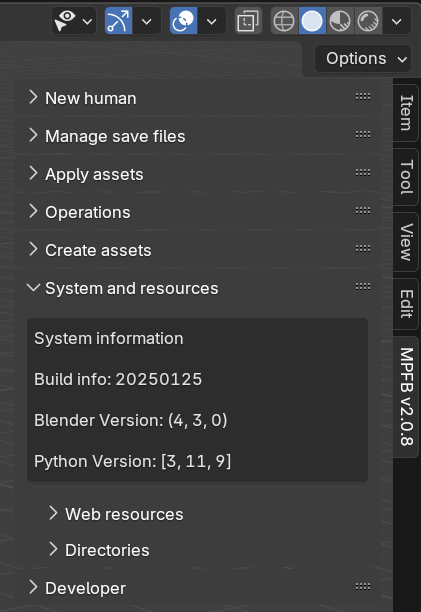Toggle X-Ray mode icon
421x612 pixels.
[248, 21]
